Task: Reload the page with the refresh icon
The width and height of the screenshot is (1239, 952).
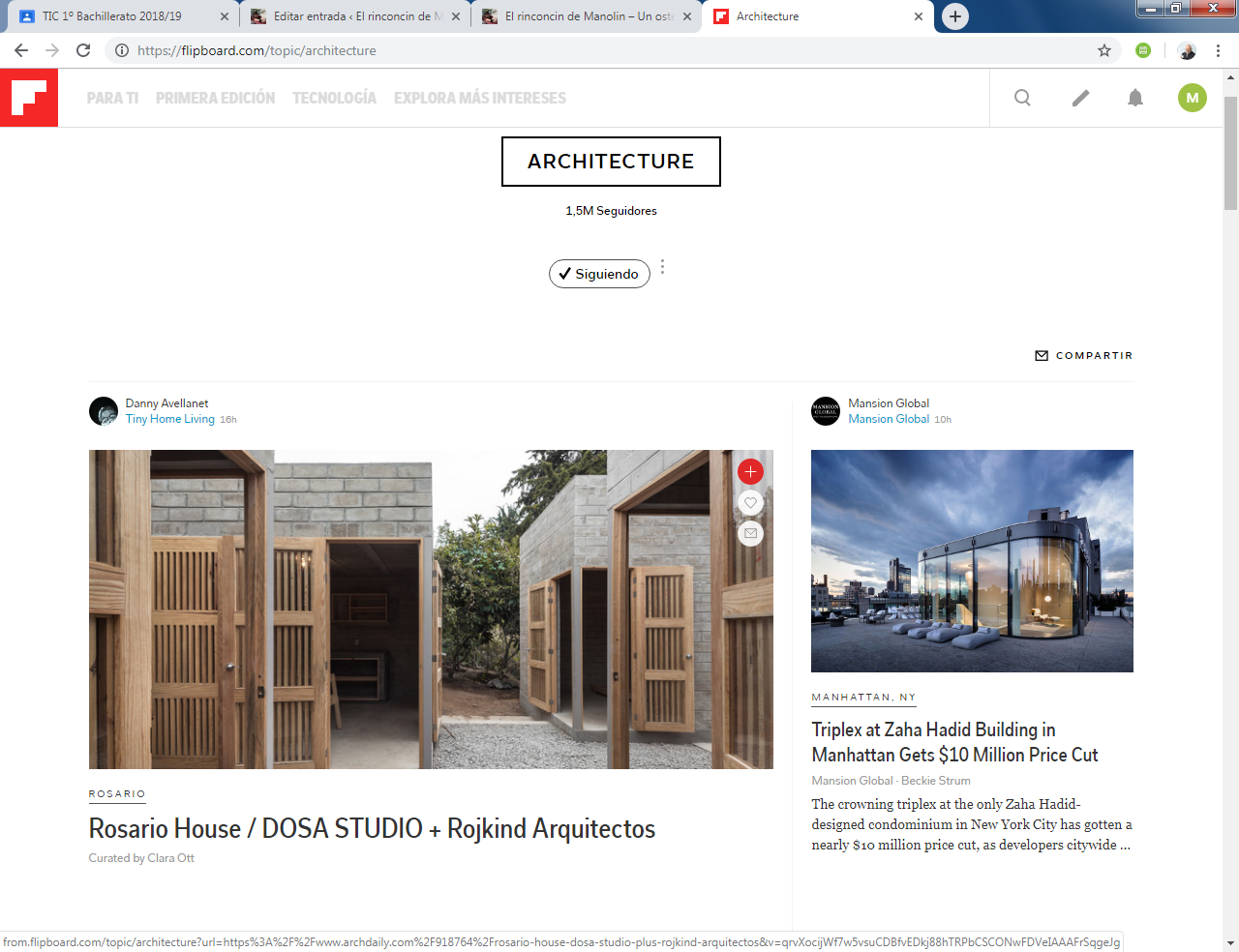Action: click(83, 50)
